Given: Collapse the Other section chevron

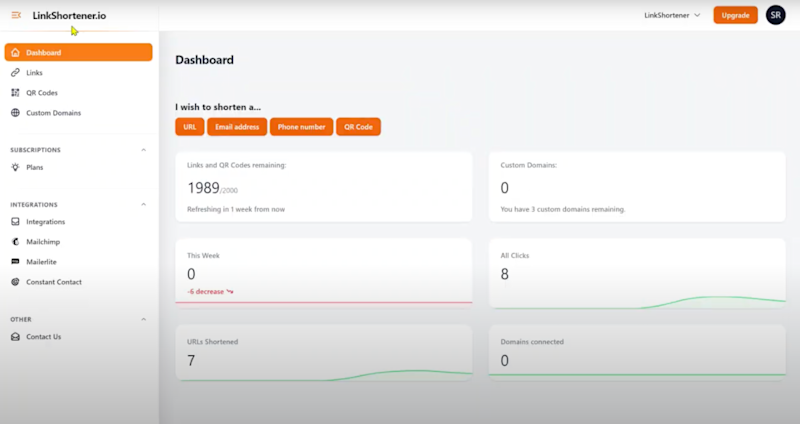Looking at the screenshot, I should (143, 319).
